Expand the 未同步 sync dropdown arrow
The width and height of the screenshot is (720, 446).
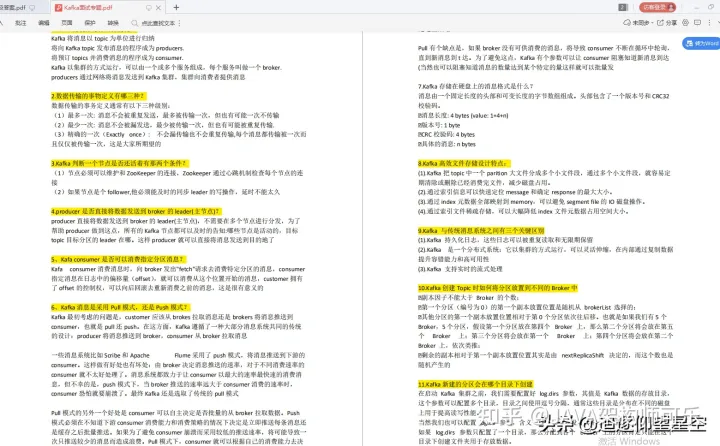(x=652, y=23)
